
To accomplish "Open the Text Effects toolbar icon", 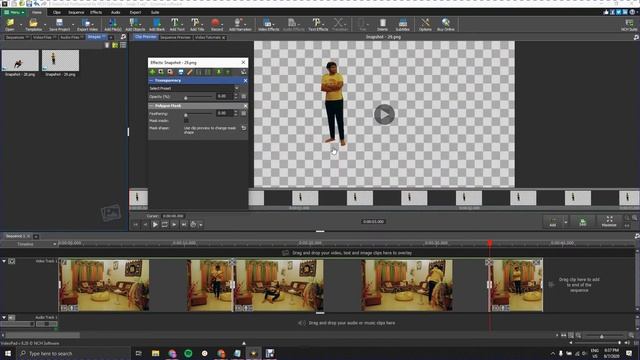I will tap(318, 24).
